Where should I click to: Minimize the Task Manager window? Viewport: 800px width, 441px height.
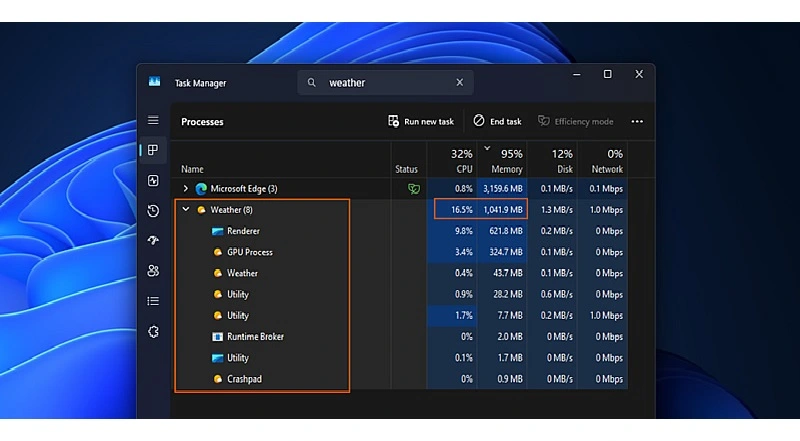pos(577,75)
